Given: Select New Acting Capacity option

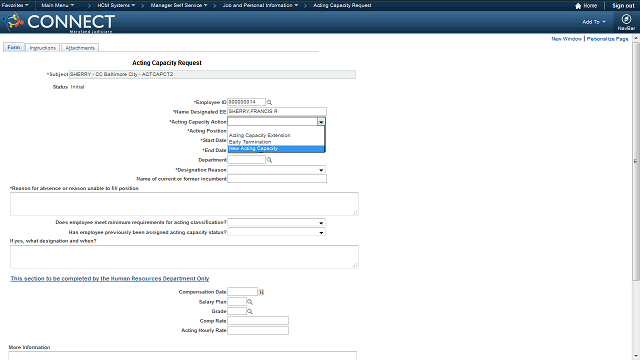Looking at the screenshot, I should 276,149.
